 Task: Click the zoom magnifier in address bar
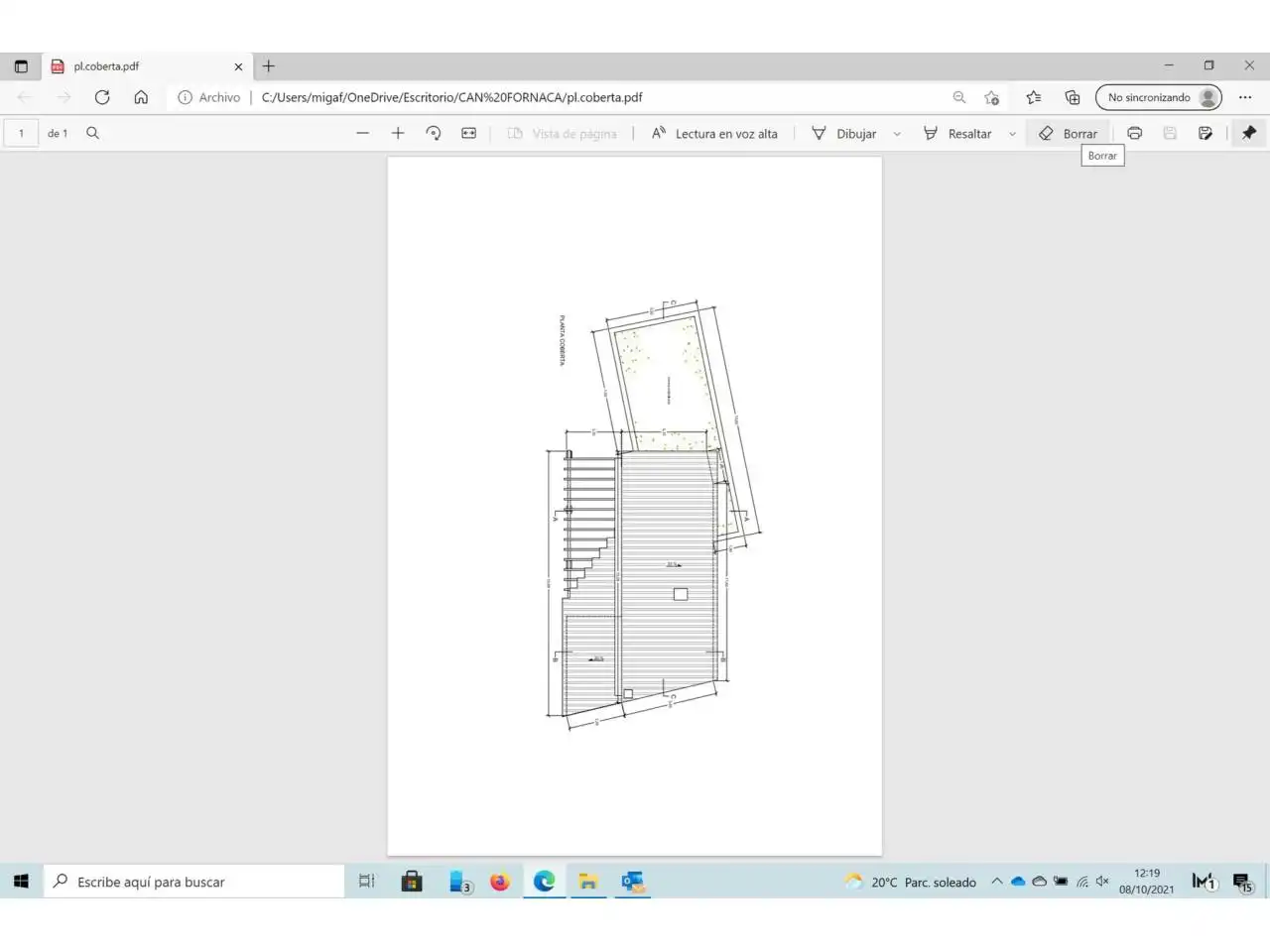[x=959, y=97]
